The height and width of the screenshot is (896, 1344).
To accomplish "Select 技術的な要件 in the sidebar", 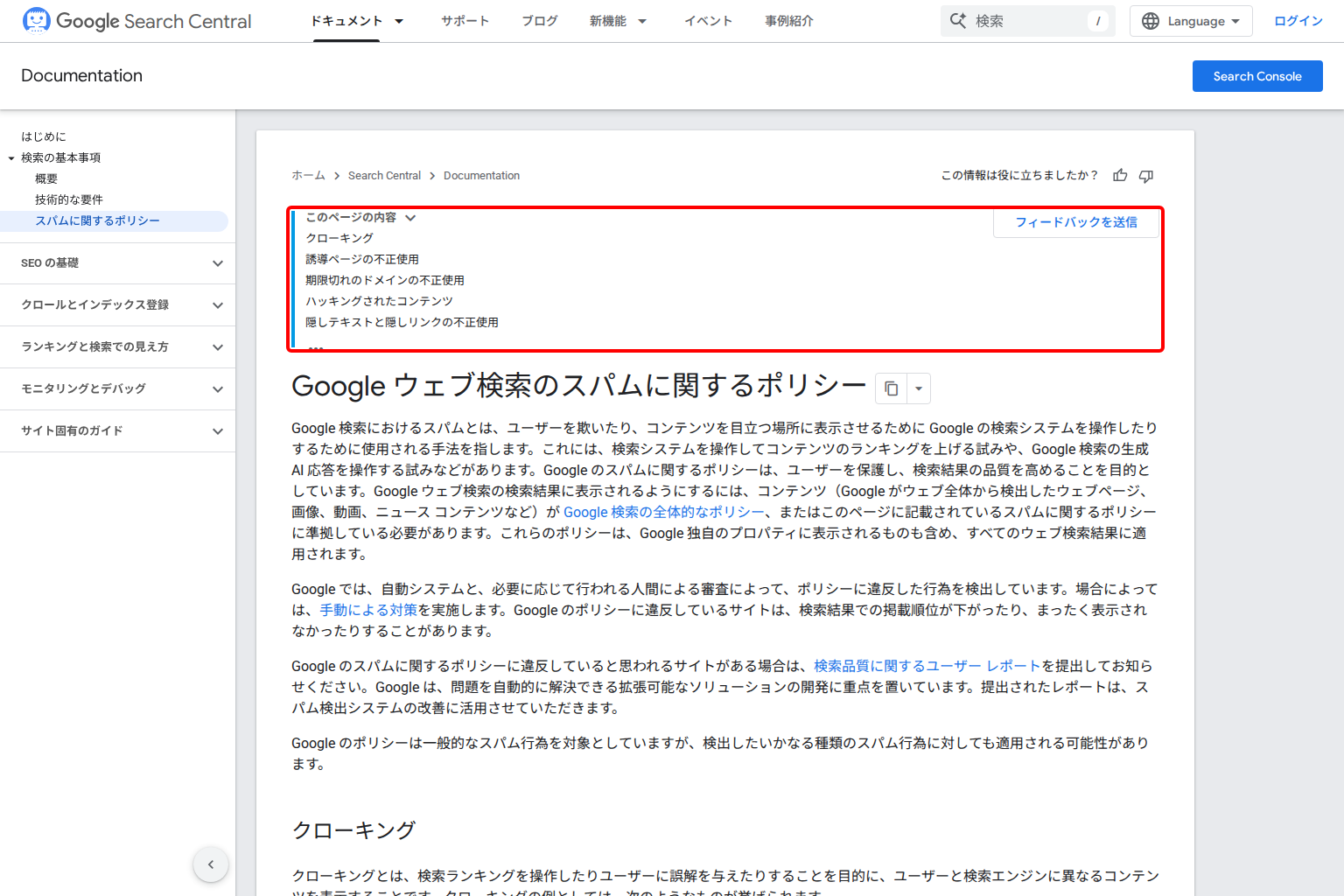I will point(69,199).
